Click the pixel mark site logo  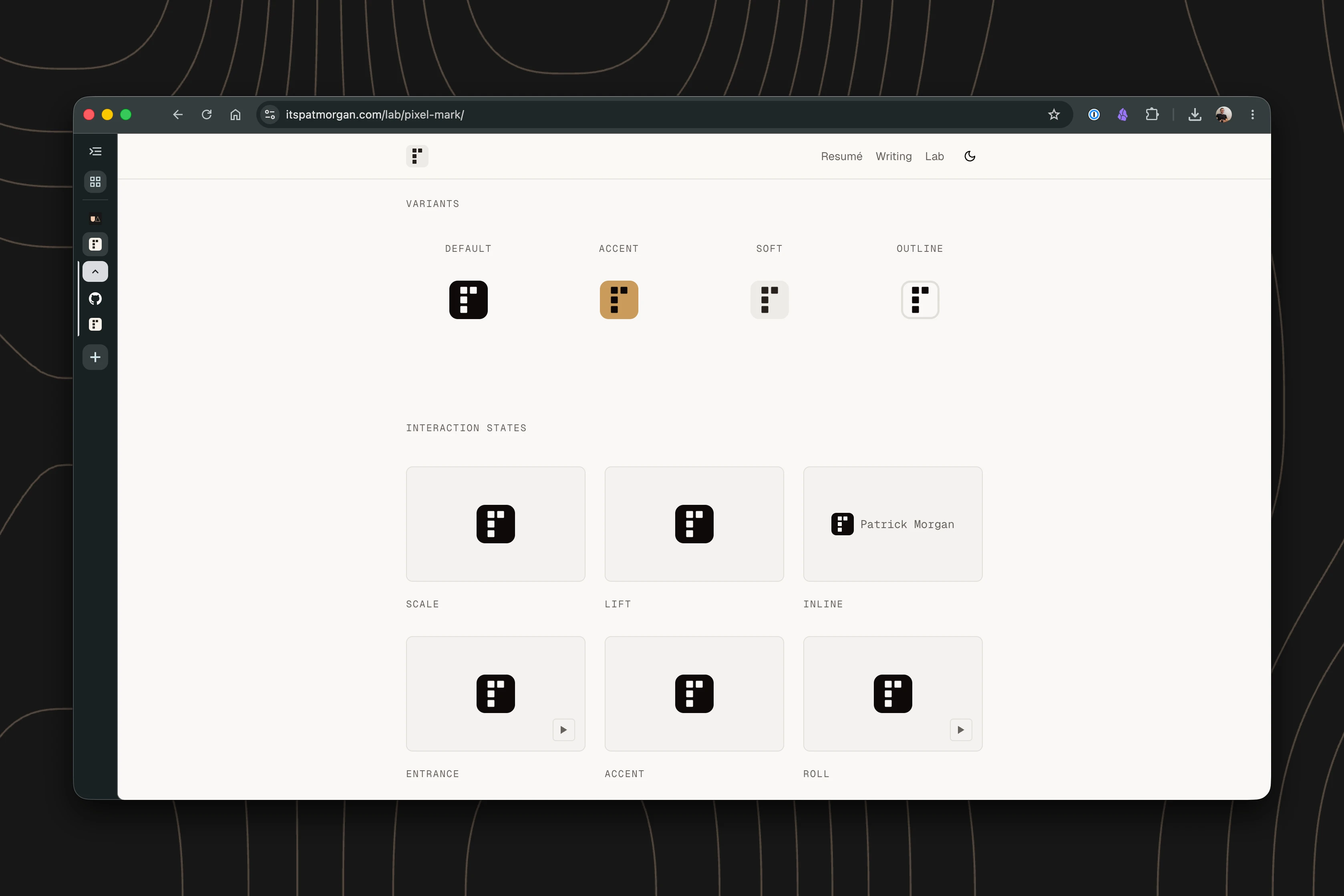[417, 156]
